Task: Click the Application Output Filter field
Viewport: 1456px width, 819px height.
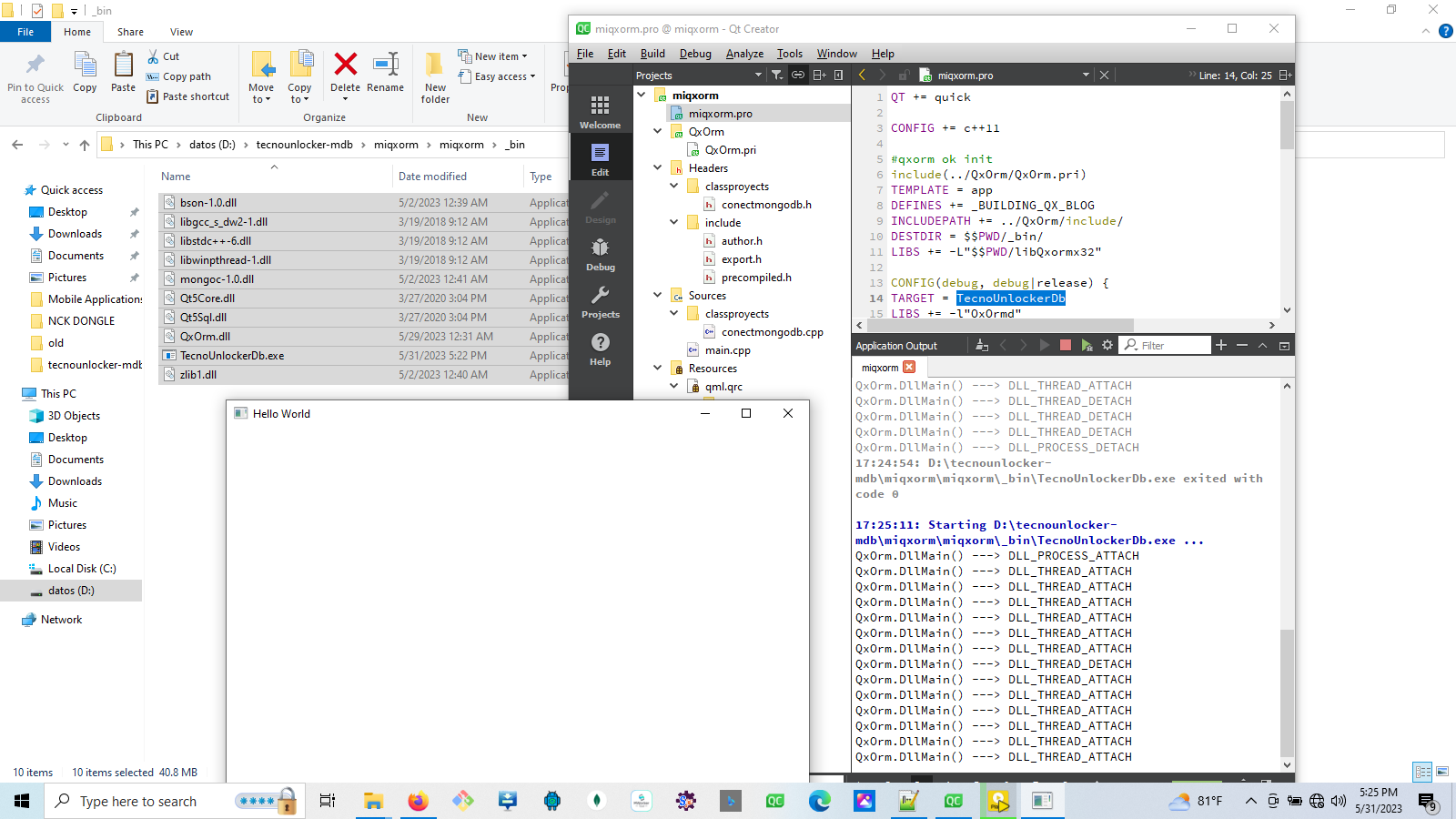Action: (x=1174, y=346)
